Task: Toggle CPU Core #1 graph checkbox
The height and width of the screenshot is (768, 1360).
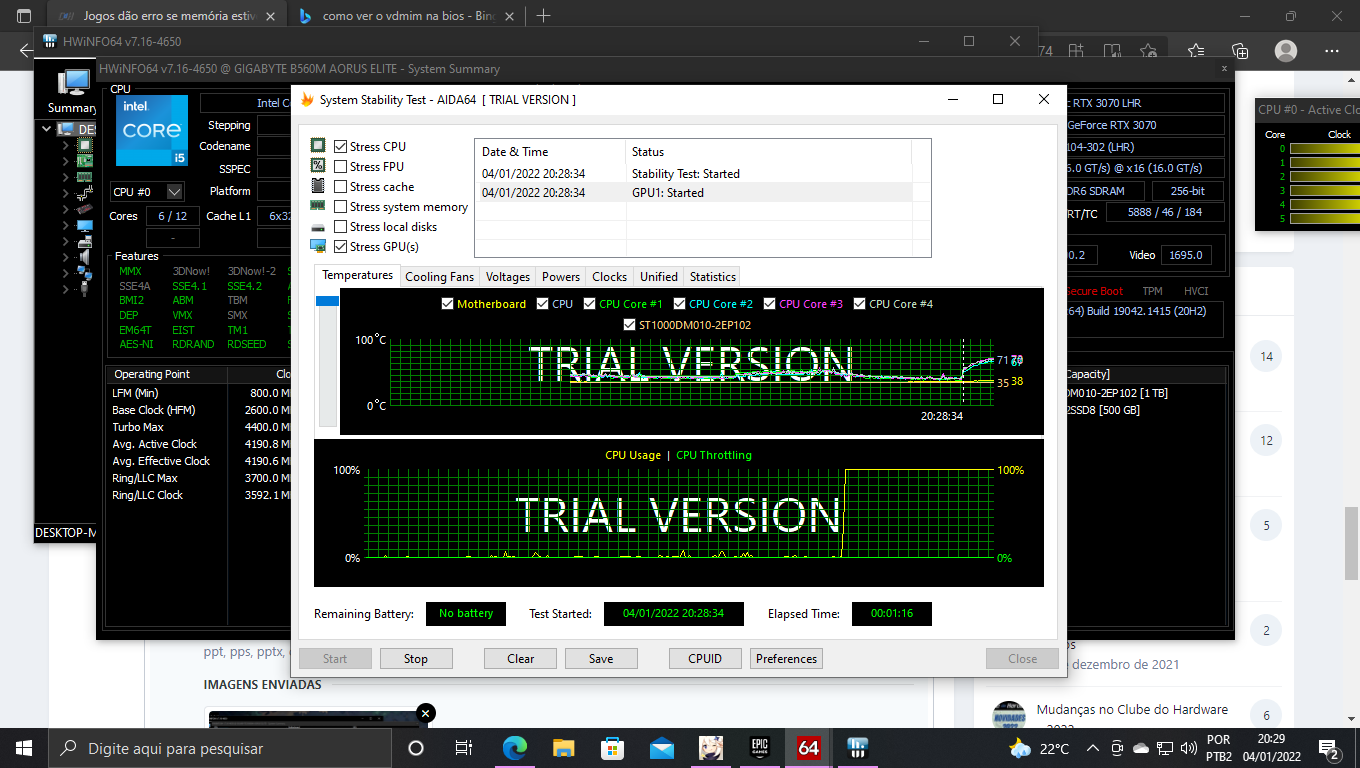Action: click(589, 304)
